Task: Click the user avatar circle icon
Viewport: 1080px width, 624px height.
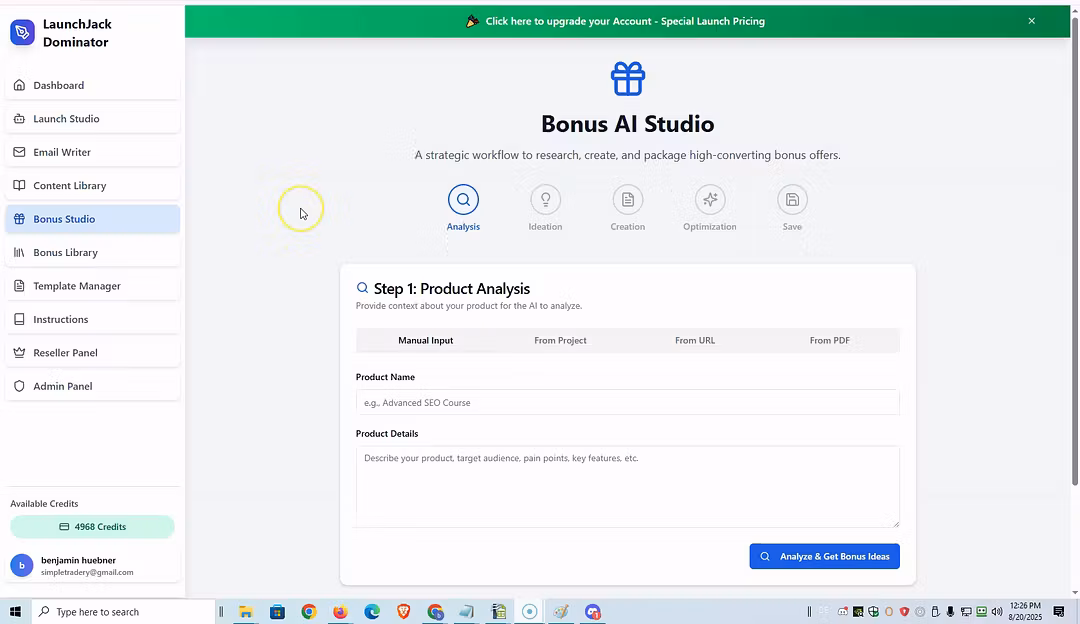Action: [22, 565]
